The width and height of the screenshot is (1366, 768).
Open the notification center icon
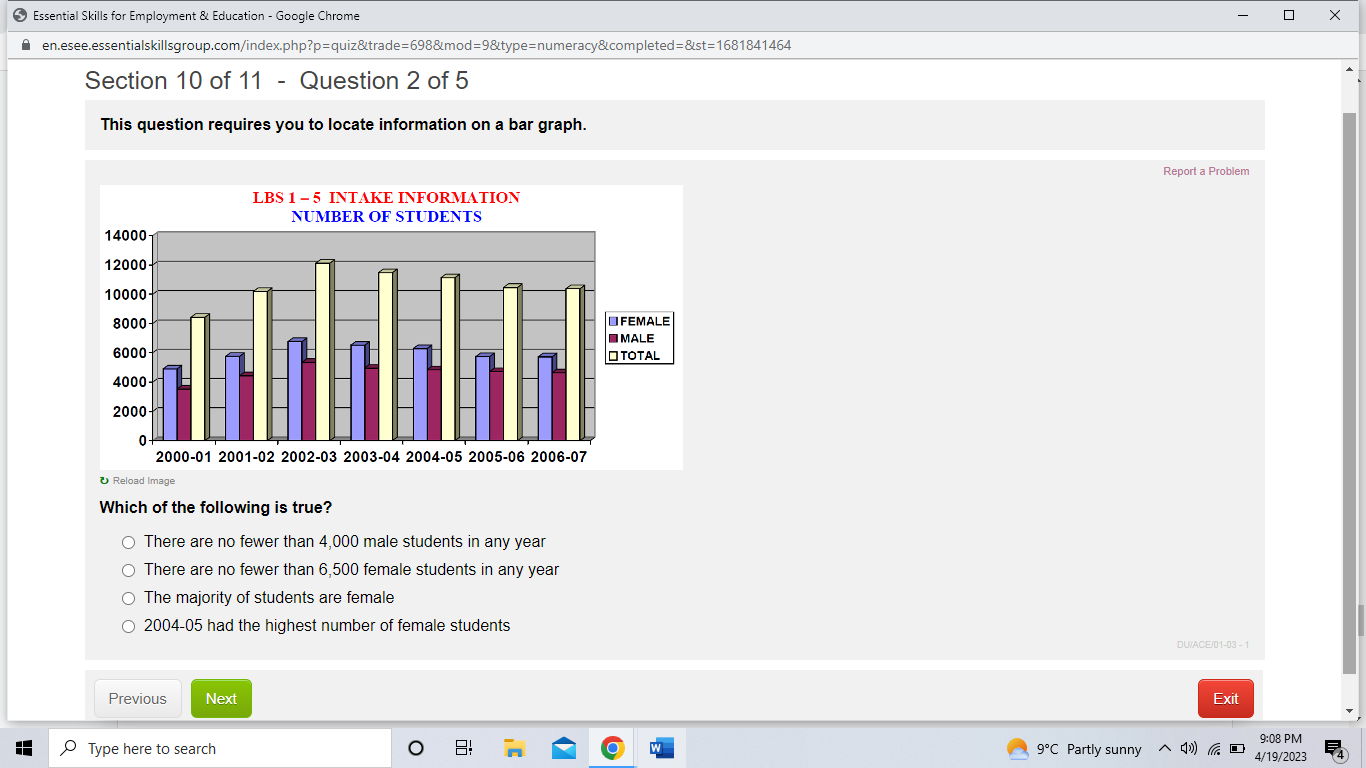[1334, 748]
